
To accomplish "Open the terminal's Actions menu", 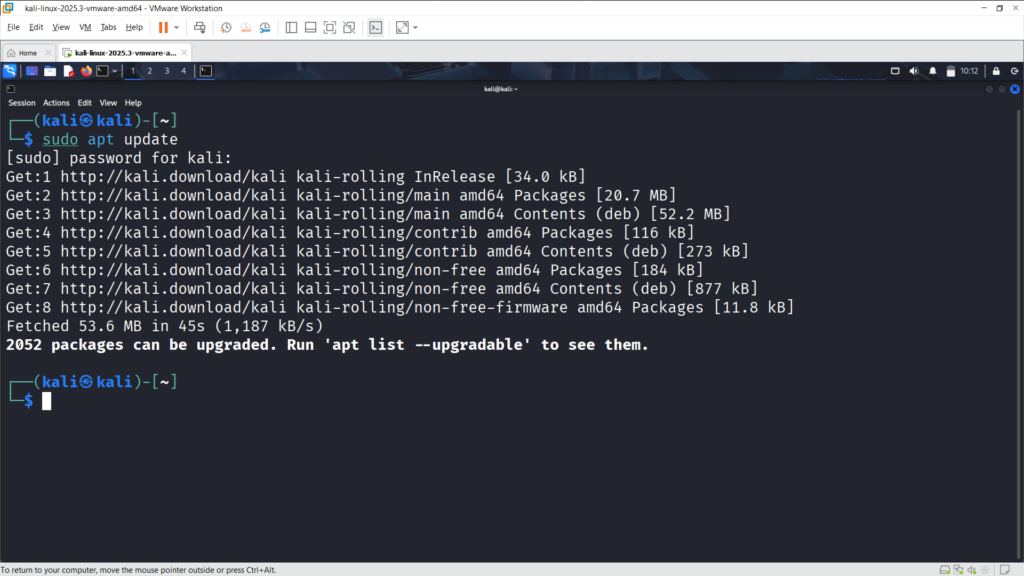I will (56, 102).
